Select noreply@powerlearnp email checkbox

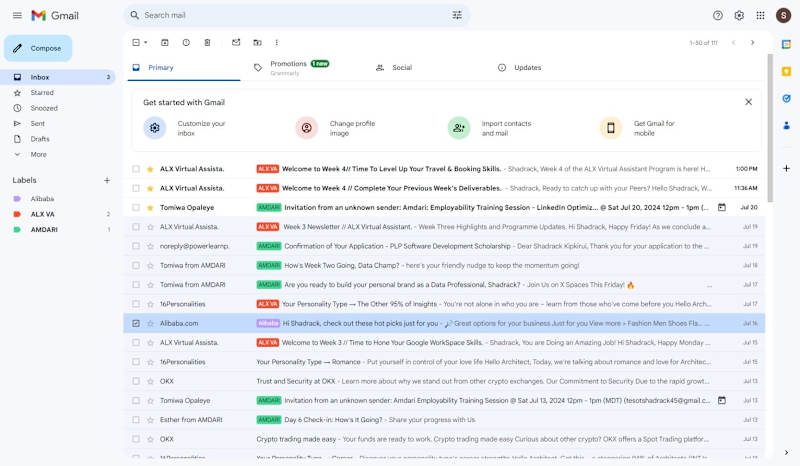[x=136, y=246]
